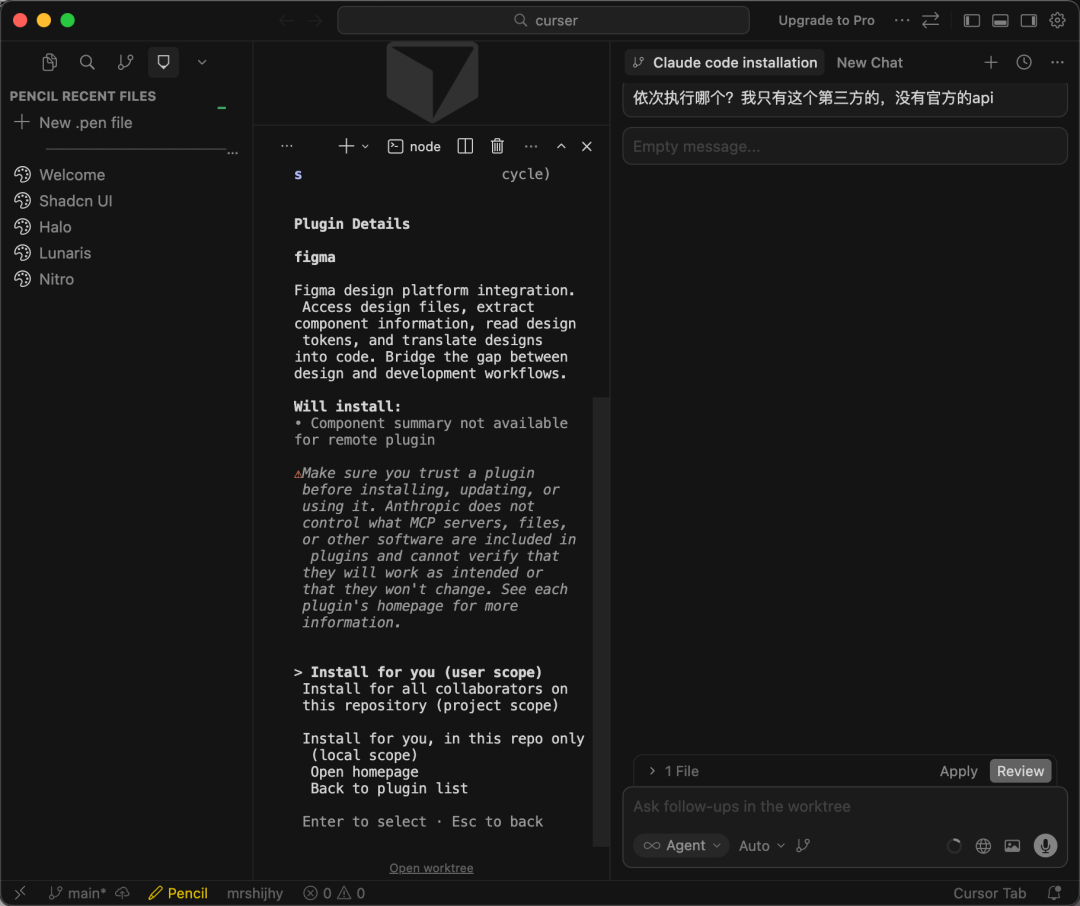Open the Auto model dropdown
Viewport: 1080px width, 906px height.
coord(761,845)
